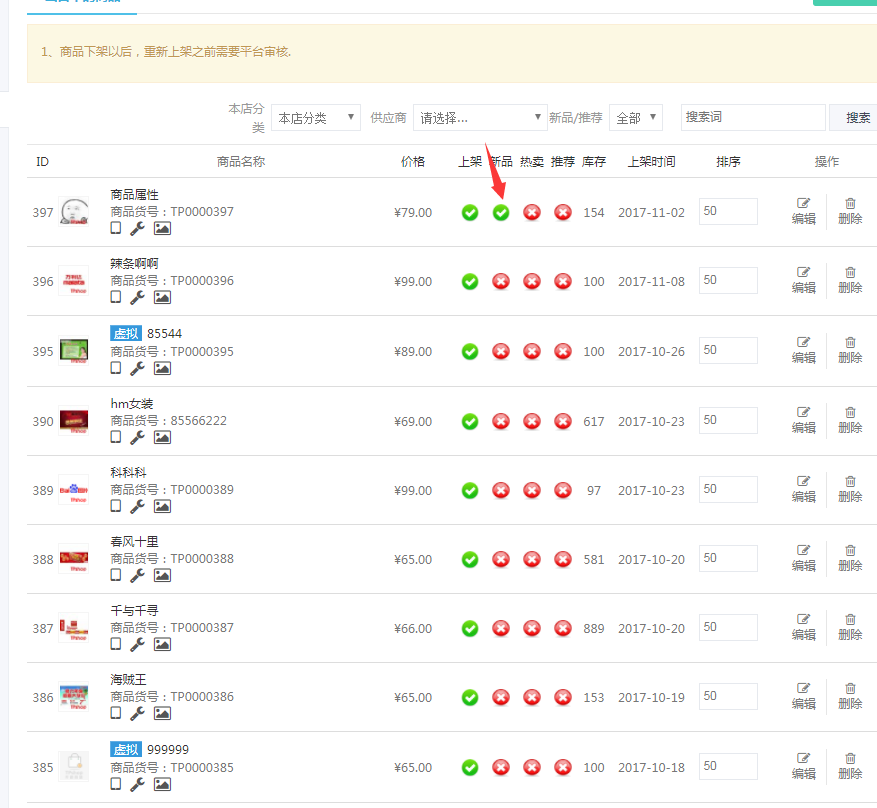Click the sort order field for product 386
877x808 pixels.
tap(727, 697)
